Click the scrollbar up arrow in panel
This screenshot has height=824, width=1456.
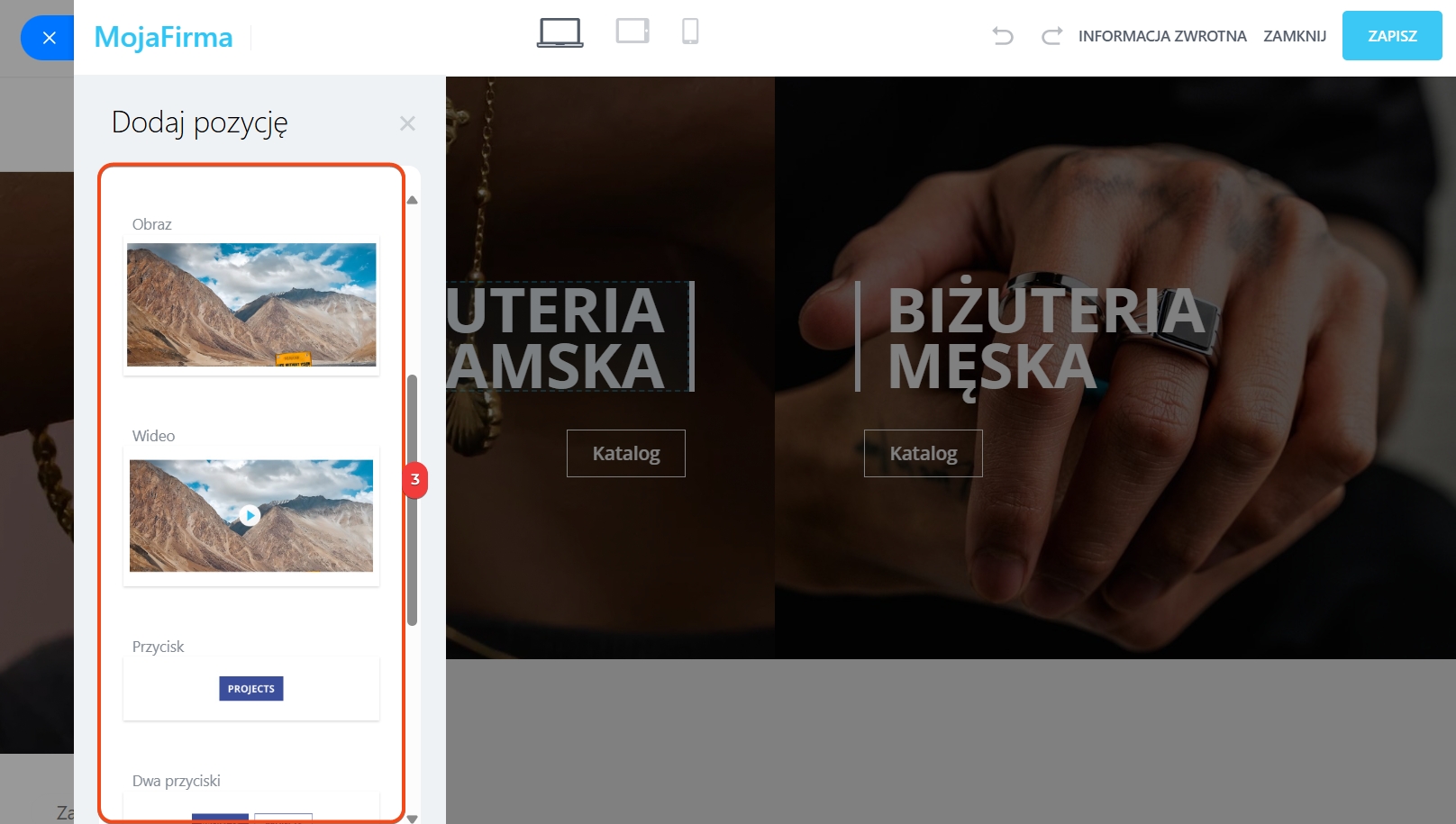pos(413,200)
